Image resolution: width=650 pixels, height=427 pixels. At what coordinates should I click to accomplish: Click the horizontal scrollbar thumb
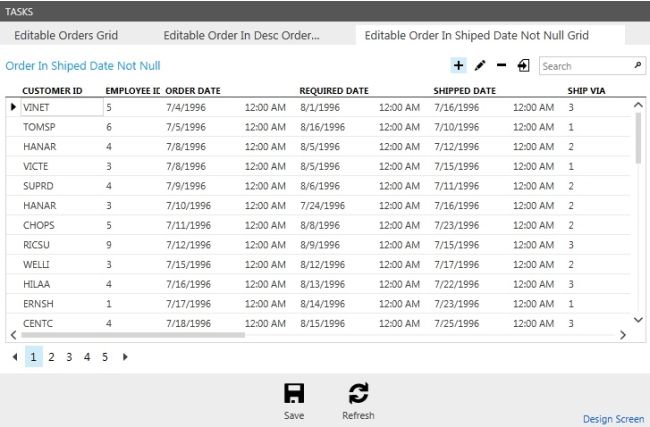[133, 335]
